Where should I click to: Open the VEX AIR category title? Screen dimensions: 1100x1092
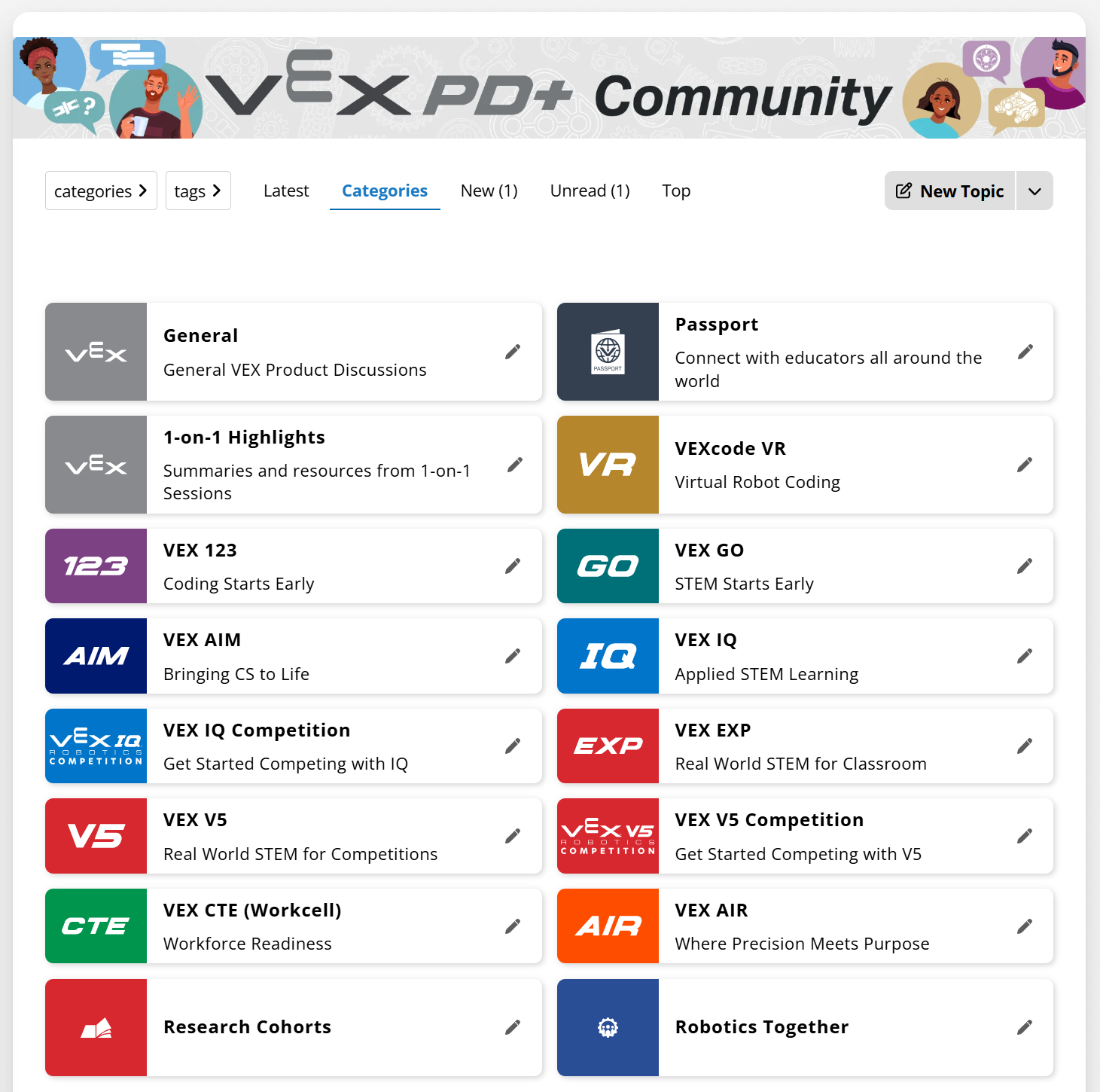coord(711,910)
